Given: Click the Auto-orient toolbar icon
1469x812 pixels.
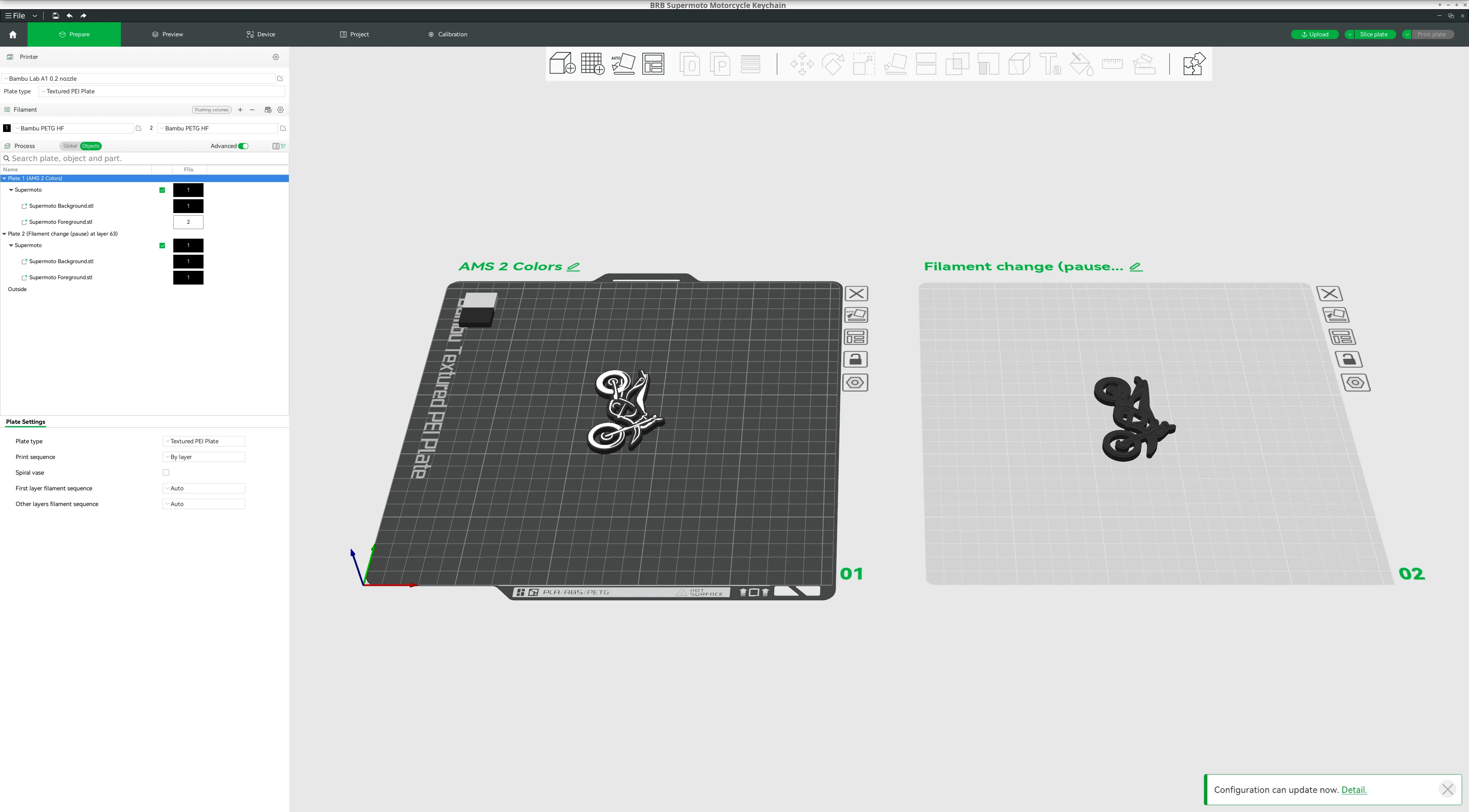Looking at the screenshot, I should tap(623, 64).
